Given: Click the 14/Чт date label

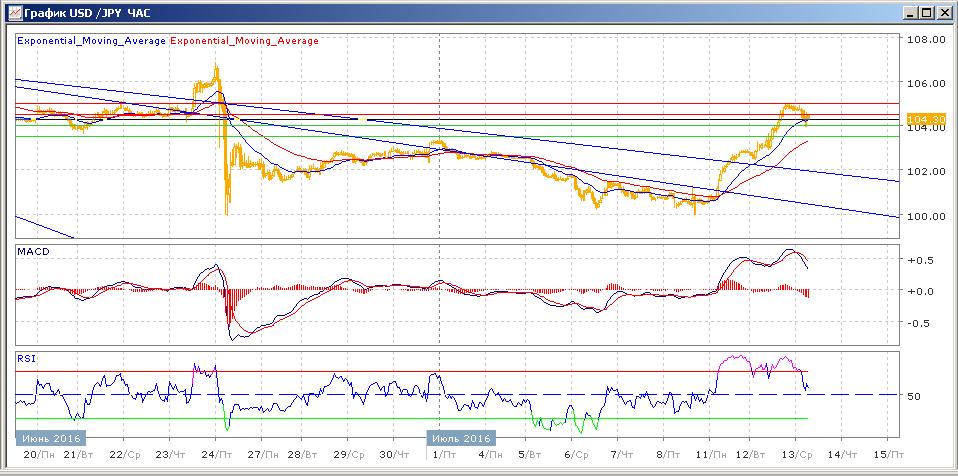Looking at the screenshot, I should 845,455.
